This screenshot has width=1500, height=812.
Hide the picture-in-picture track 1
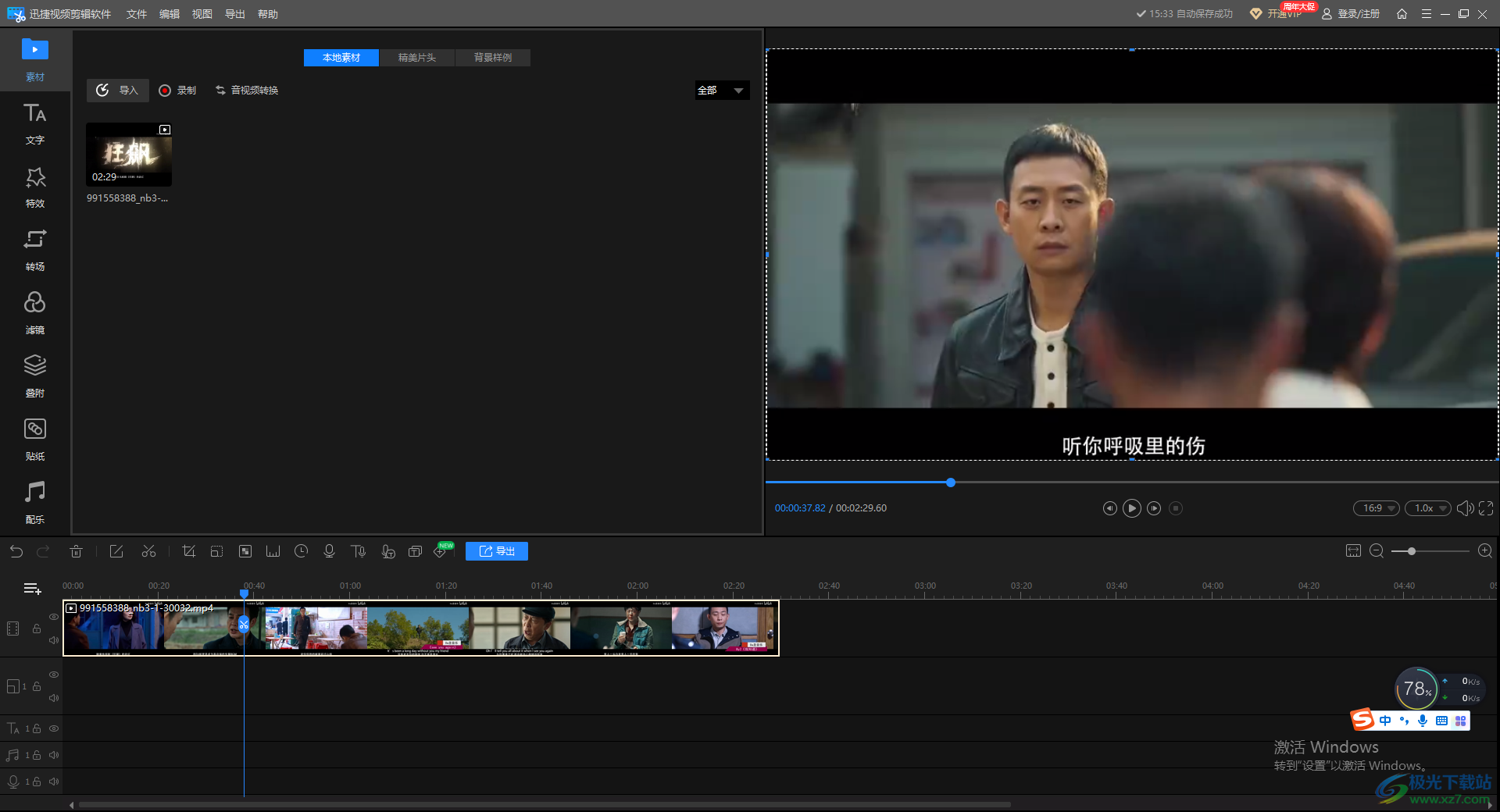[54, 675]
